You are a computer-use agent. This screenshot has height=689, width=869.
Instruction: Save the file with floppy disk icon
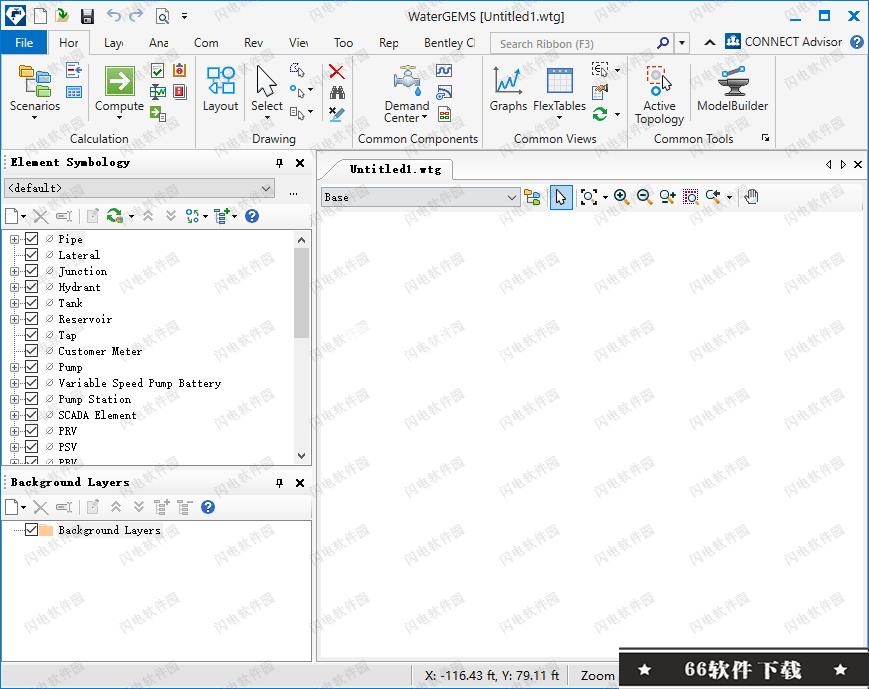click(x=87, y=16)
